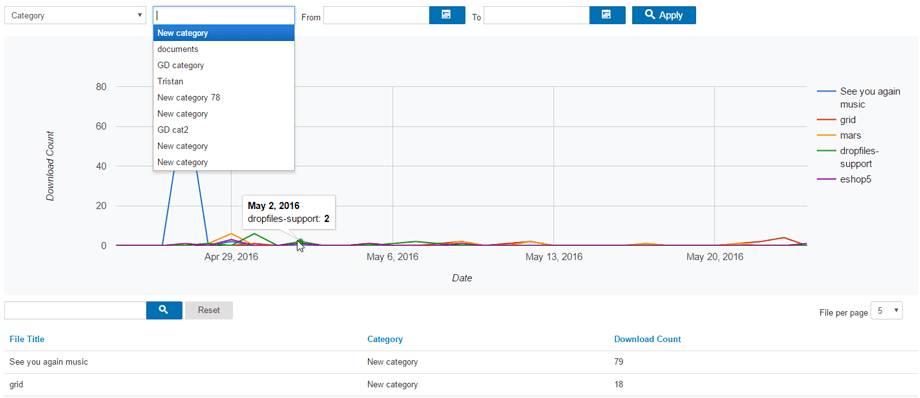The image size is (920, 398).
Task: Click the See you again music legend entry
Action: coord(859,98)
